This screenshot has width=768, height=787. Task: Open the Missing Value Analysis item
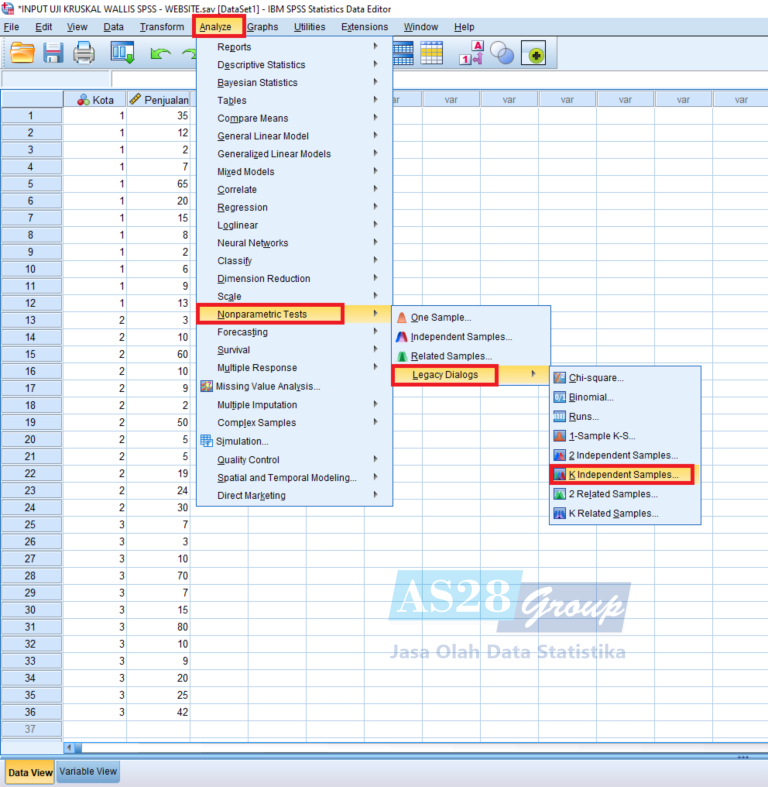[268, 386]
